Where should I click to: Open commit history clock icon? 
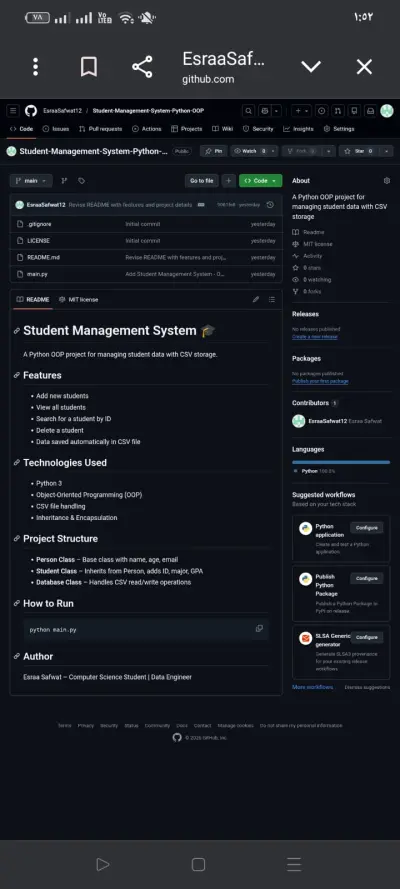(x=270, y=205)
